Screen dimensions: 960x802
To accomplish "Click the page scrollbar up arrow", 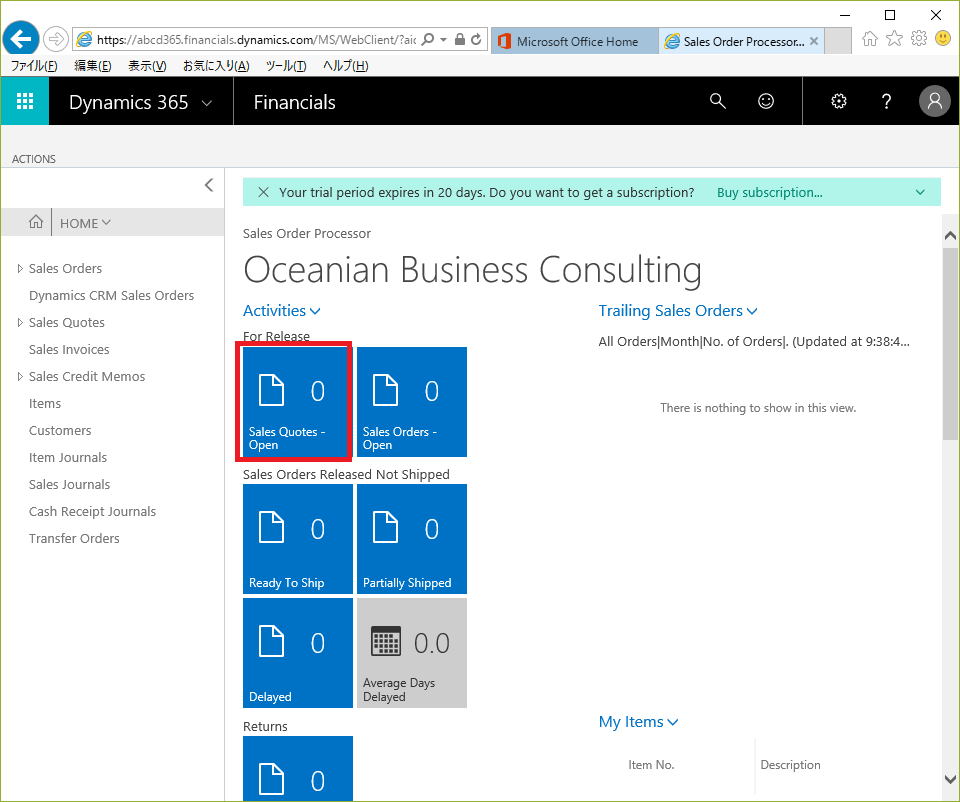I will [x=950, y=236].
